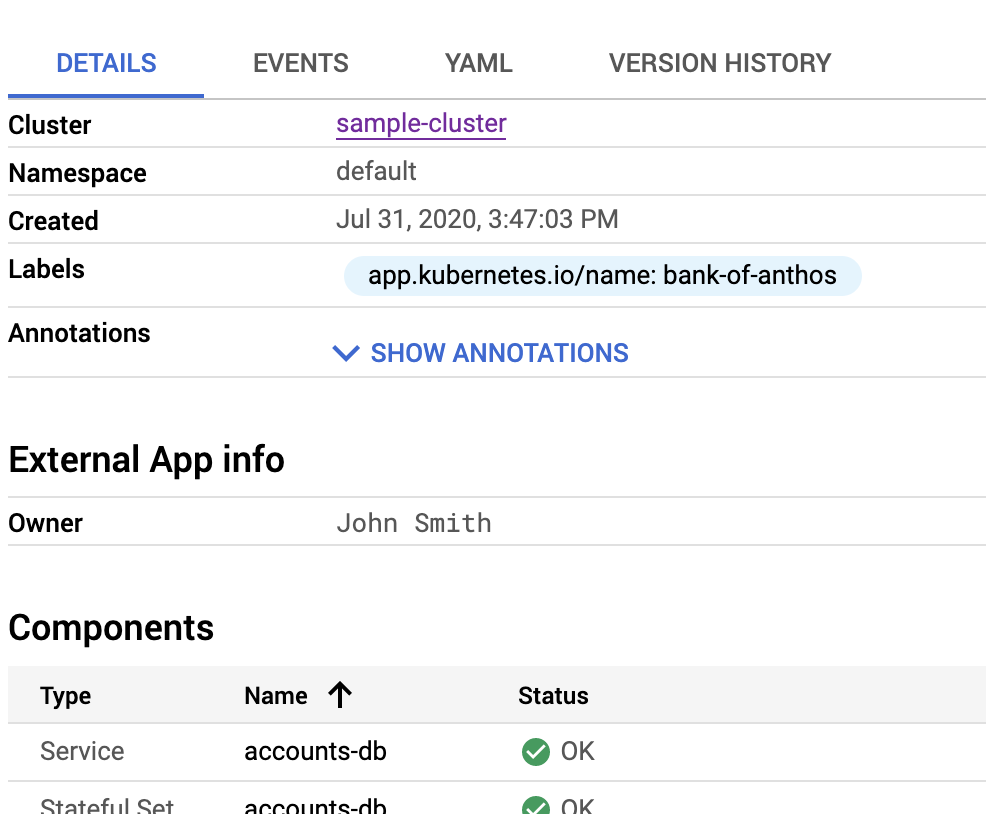Click the John Smith owner value
Image resolution: width=986 pixels, height=814 pixels.
click(x=413, y=523)
